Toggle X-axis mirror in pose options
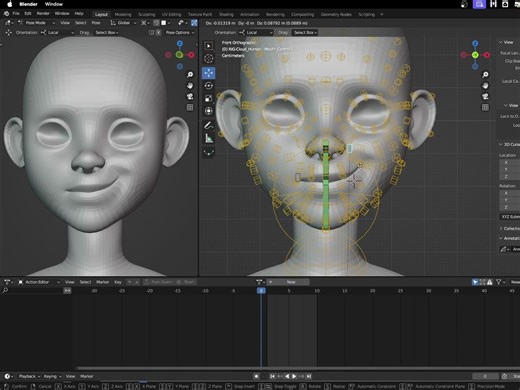 tap(158, 33)
